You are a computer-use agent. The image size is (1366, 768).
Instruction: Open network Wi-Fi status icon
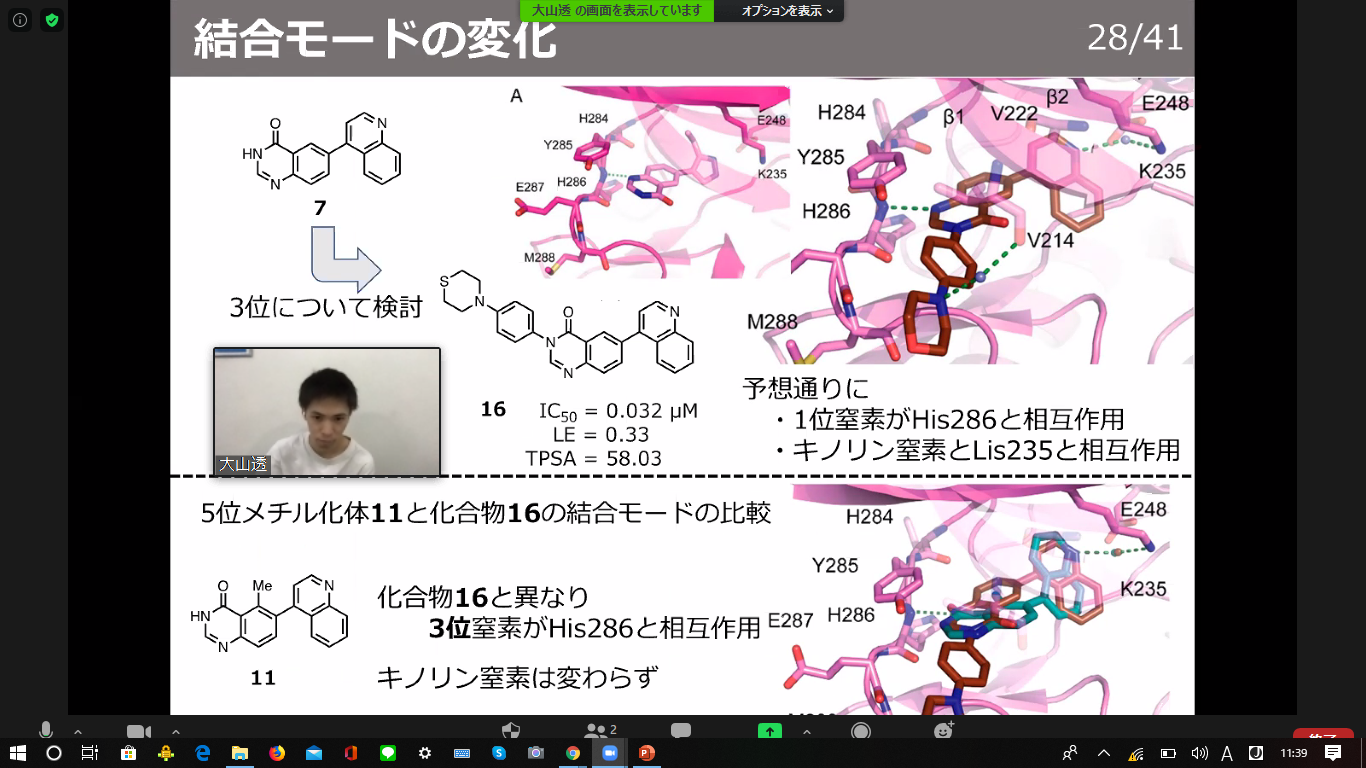coord(1136,753)
